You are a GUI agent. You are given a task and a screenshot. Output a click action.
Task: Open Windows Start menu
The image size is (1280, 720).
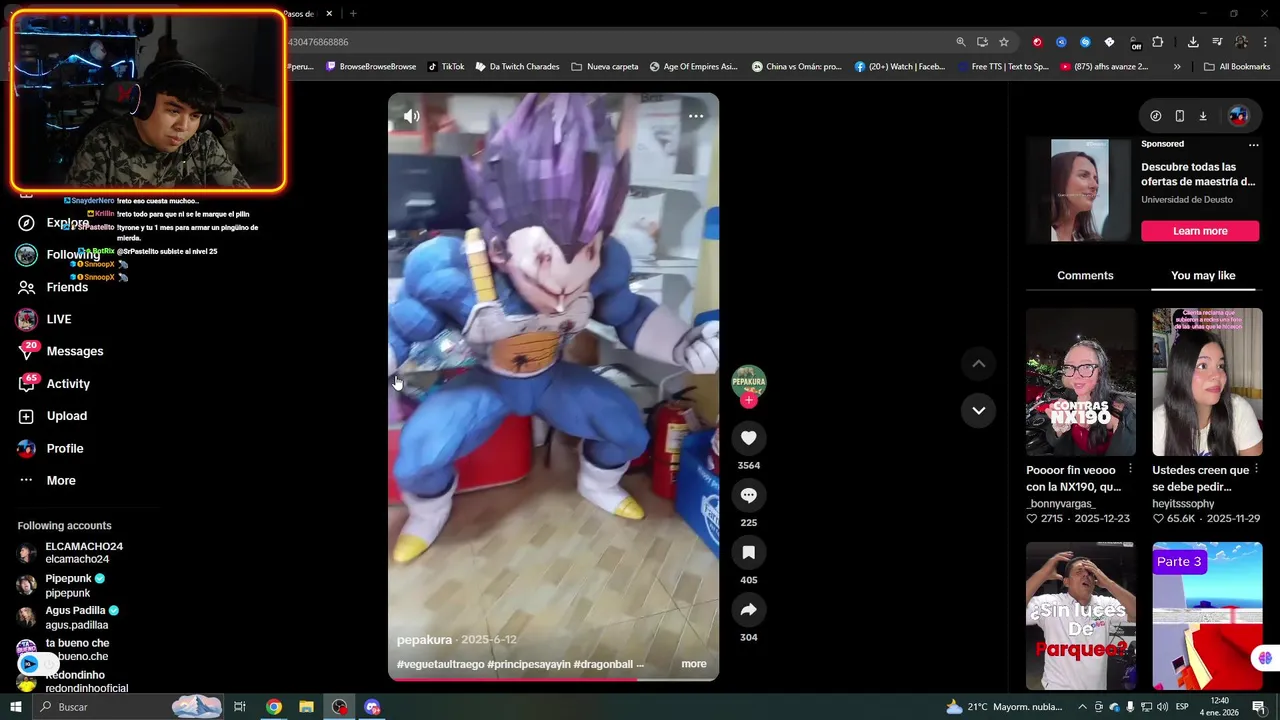[15, 707]
